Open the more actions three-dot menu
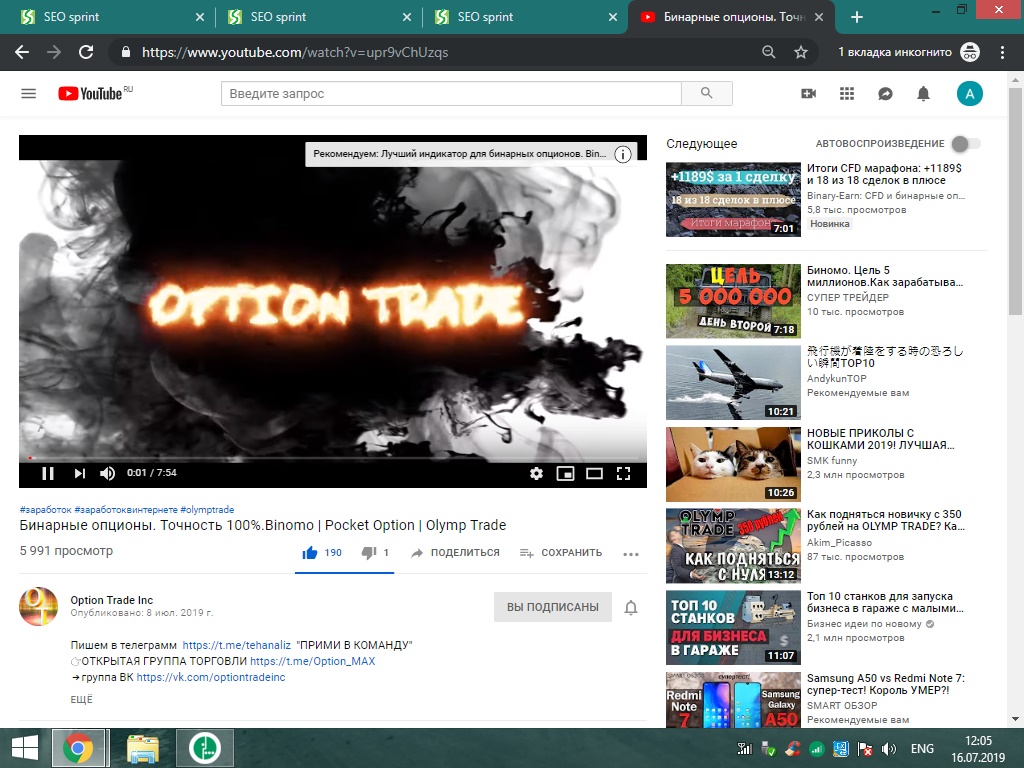Screen dimensions: 1024x768 [631, 554]
